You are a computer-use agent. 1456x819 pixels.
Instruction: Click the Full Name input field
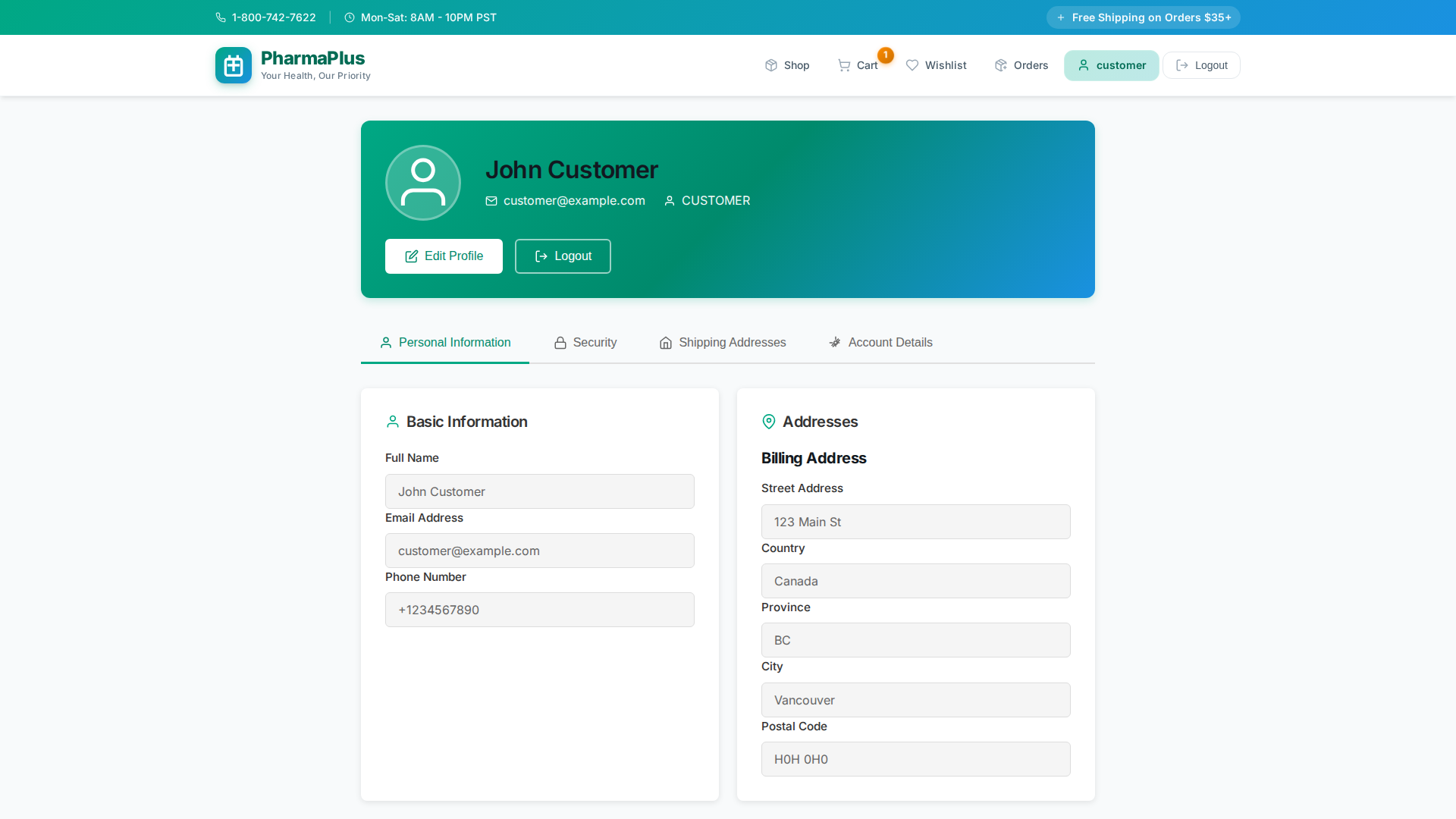click(539, 491)
